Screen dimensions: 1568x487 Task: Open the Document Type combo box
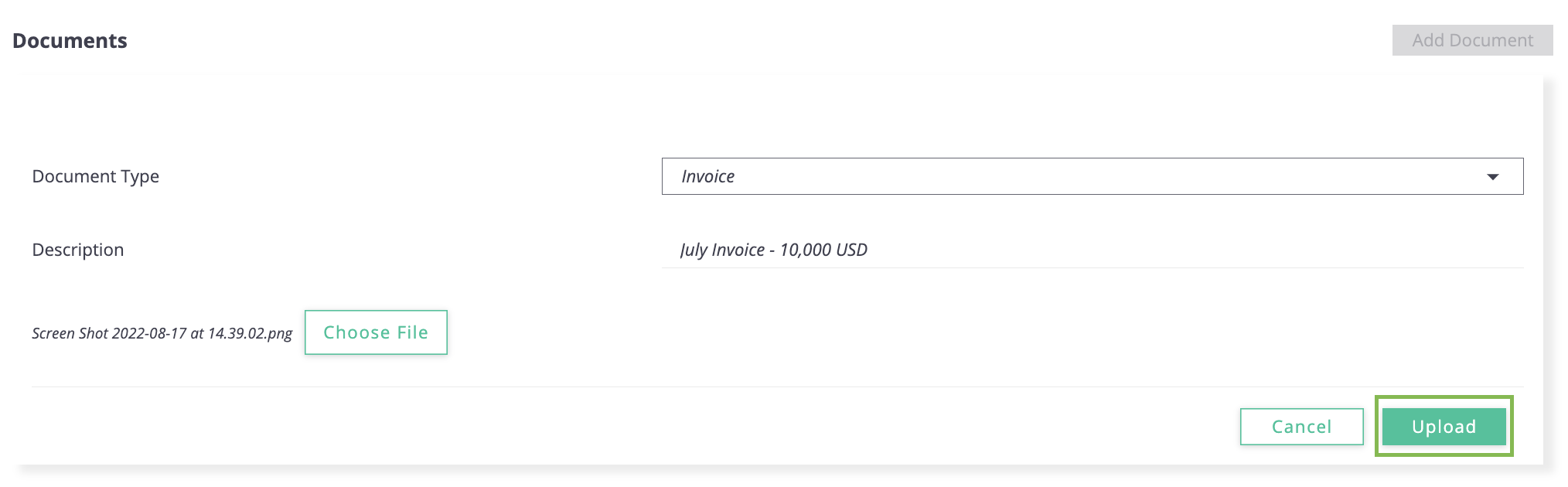(x=1092, y=176)
